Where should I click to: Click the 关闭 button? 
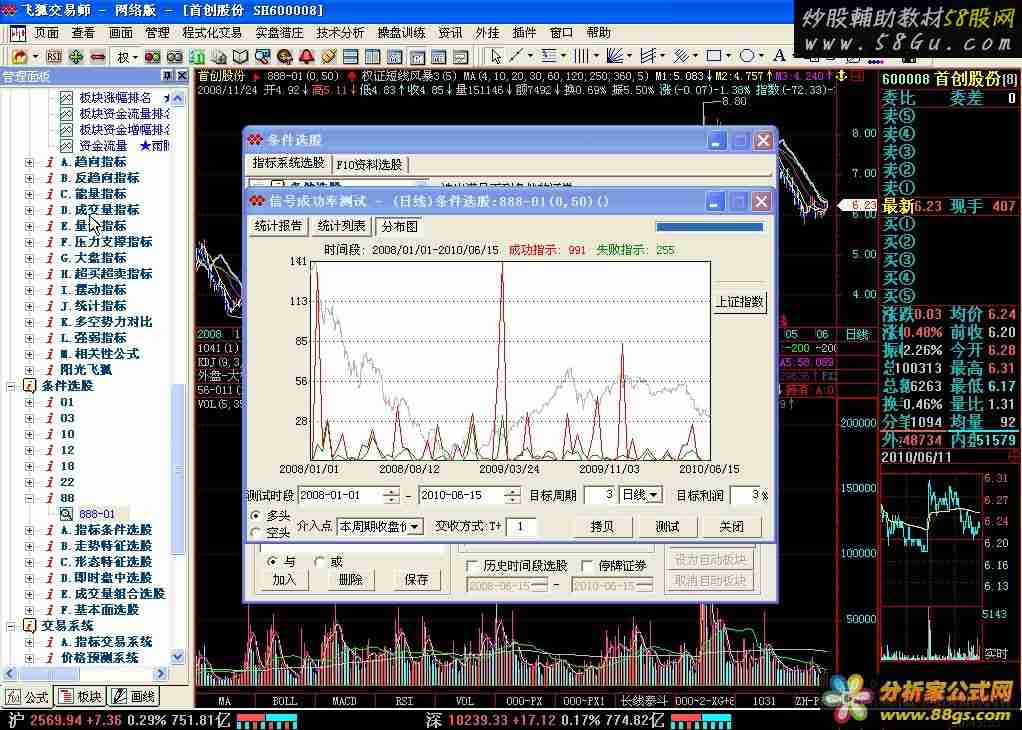click(x=731, y=526)
